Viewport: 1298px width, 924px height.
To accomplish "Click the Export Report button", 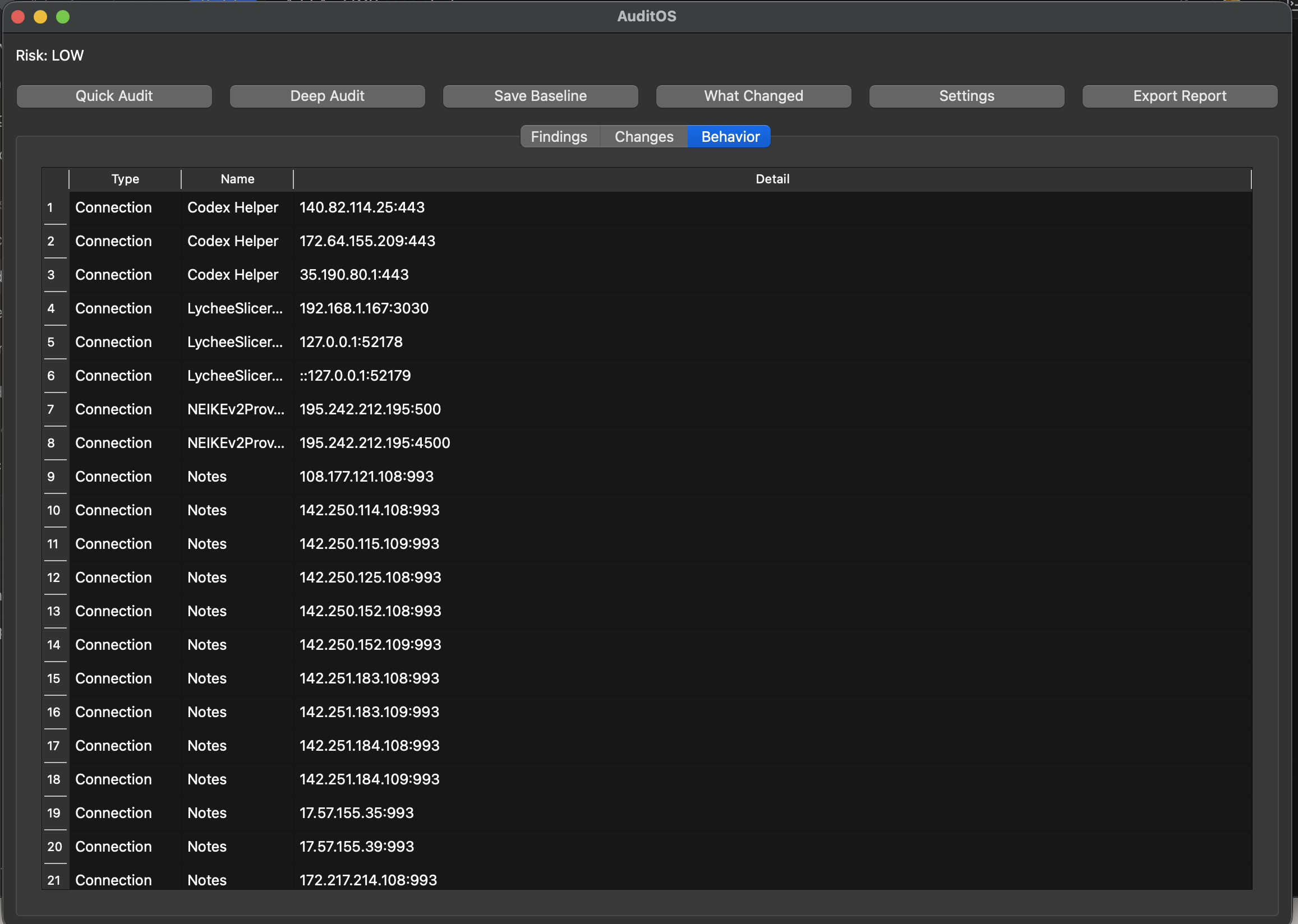I will (1180, 96).
